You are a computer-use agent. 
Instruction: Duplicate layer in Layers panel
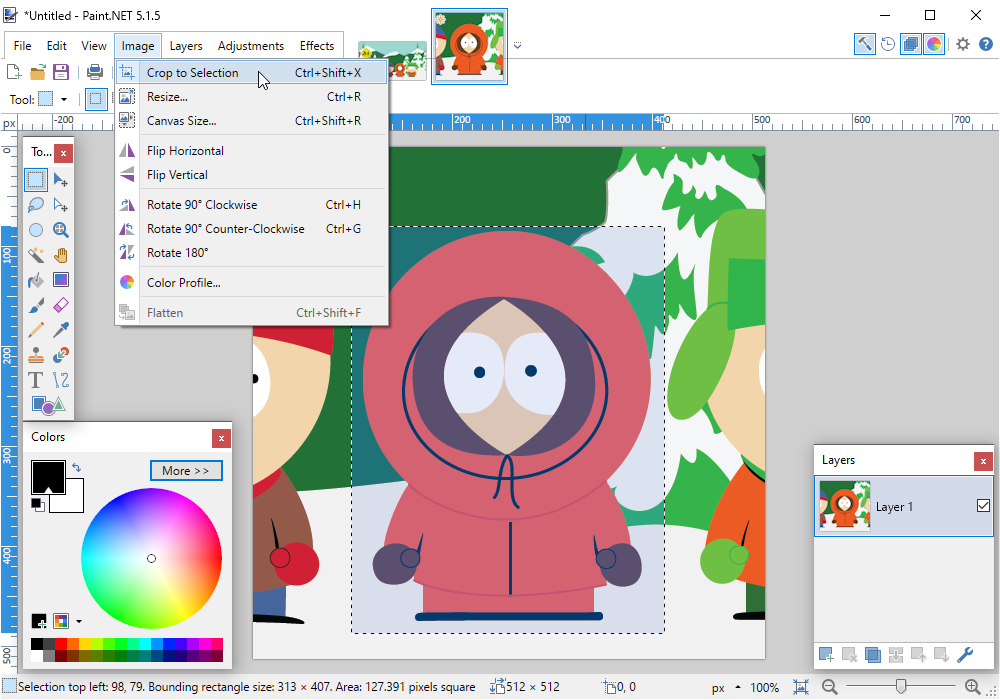pyautogui.click(x=872, y=655)
